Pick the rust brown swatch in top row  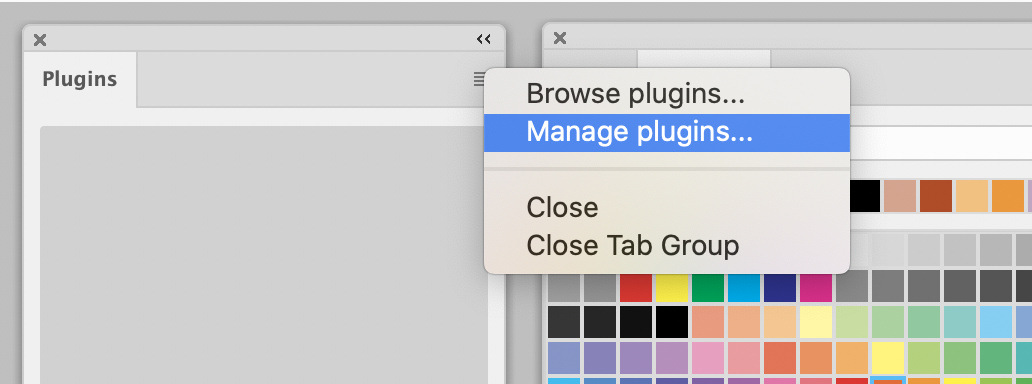(936, 196)
